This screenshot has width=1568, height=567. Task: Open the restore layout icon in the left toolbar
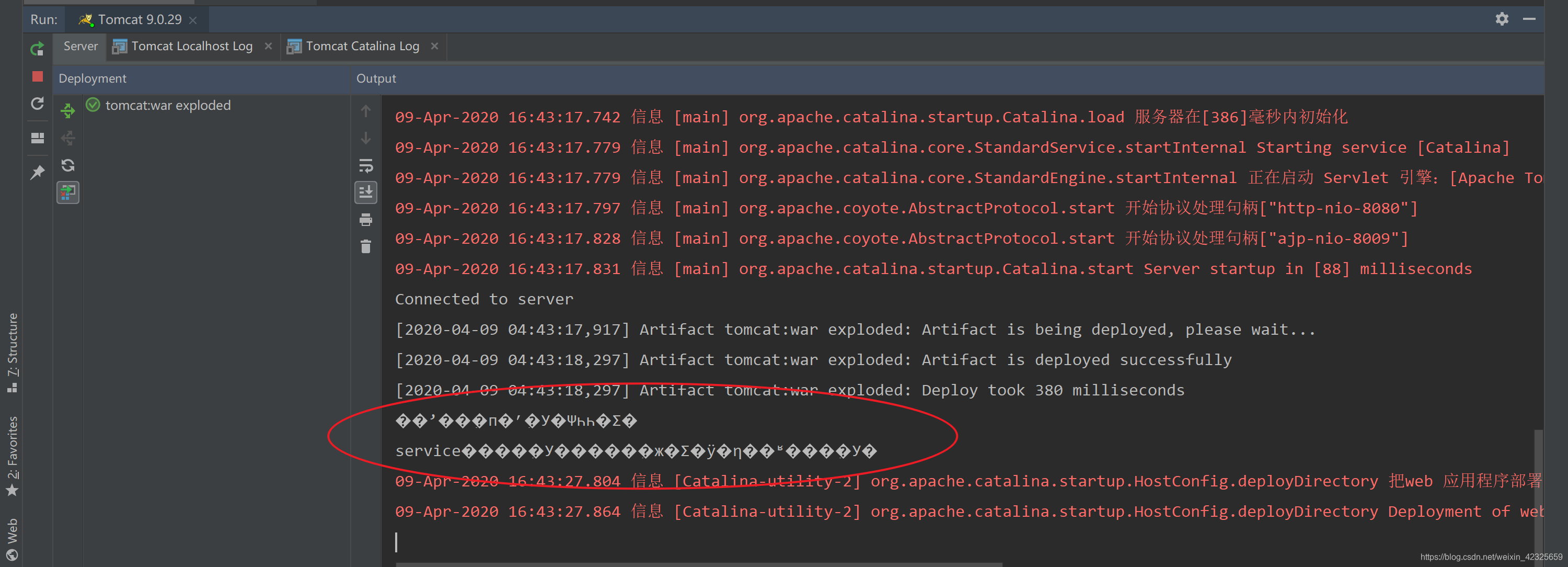point(38,138)
